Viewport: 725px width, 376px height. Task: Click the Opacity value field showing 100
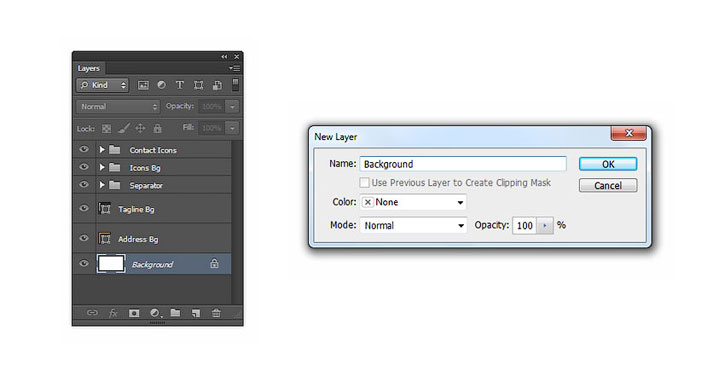524,225
